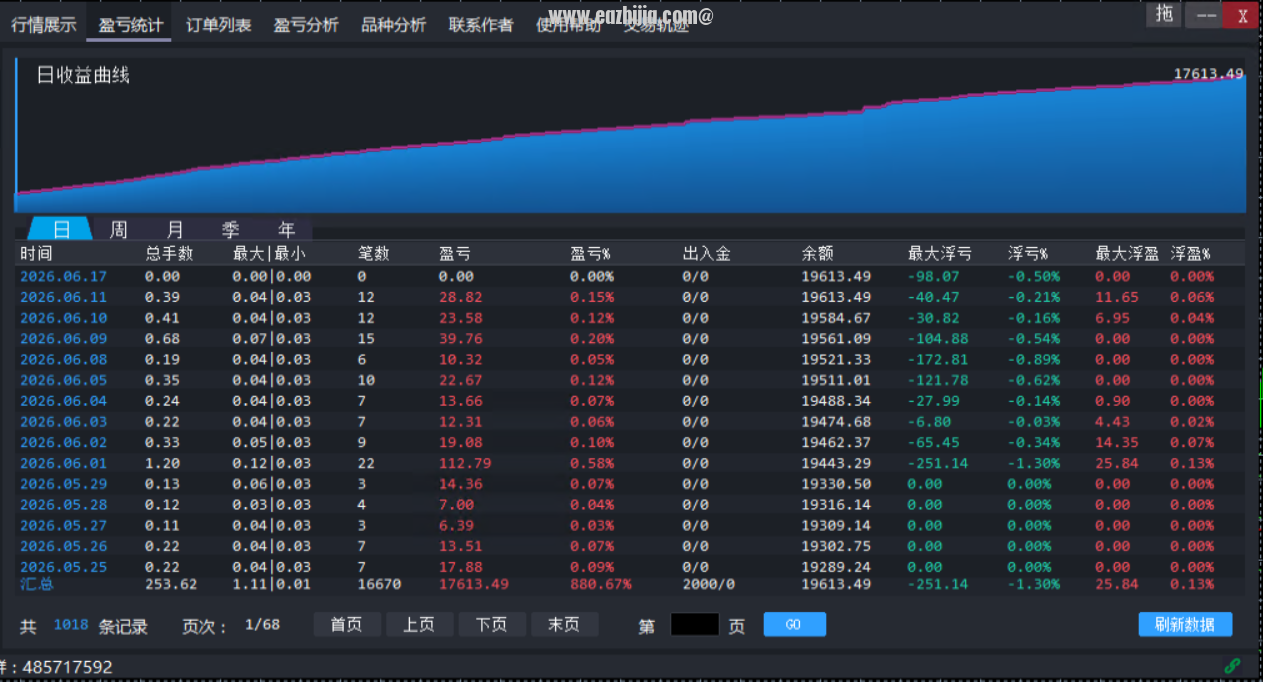Click the 总手数 column header
Image resolution: width=1263 pixels, height=682 pixels.
pos(169,254)
